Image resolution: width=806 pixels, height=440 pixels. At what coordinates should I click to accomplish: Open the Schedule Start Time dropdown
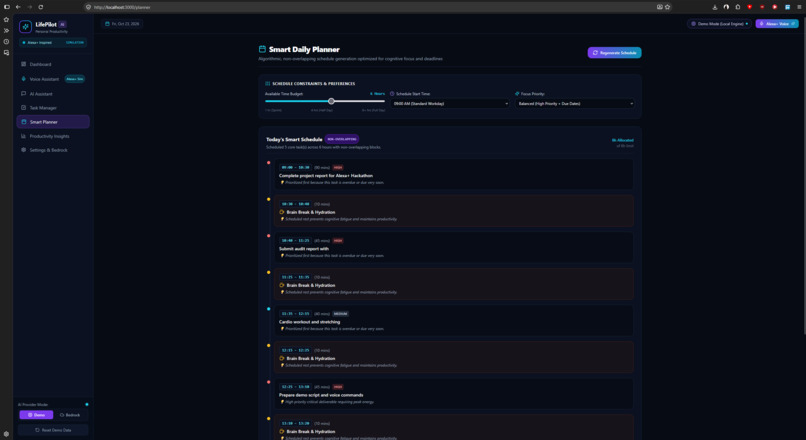(450, 104)
